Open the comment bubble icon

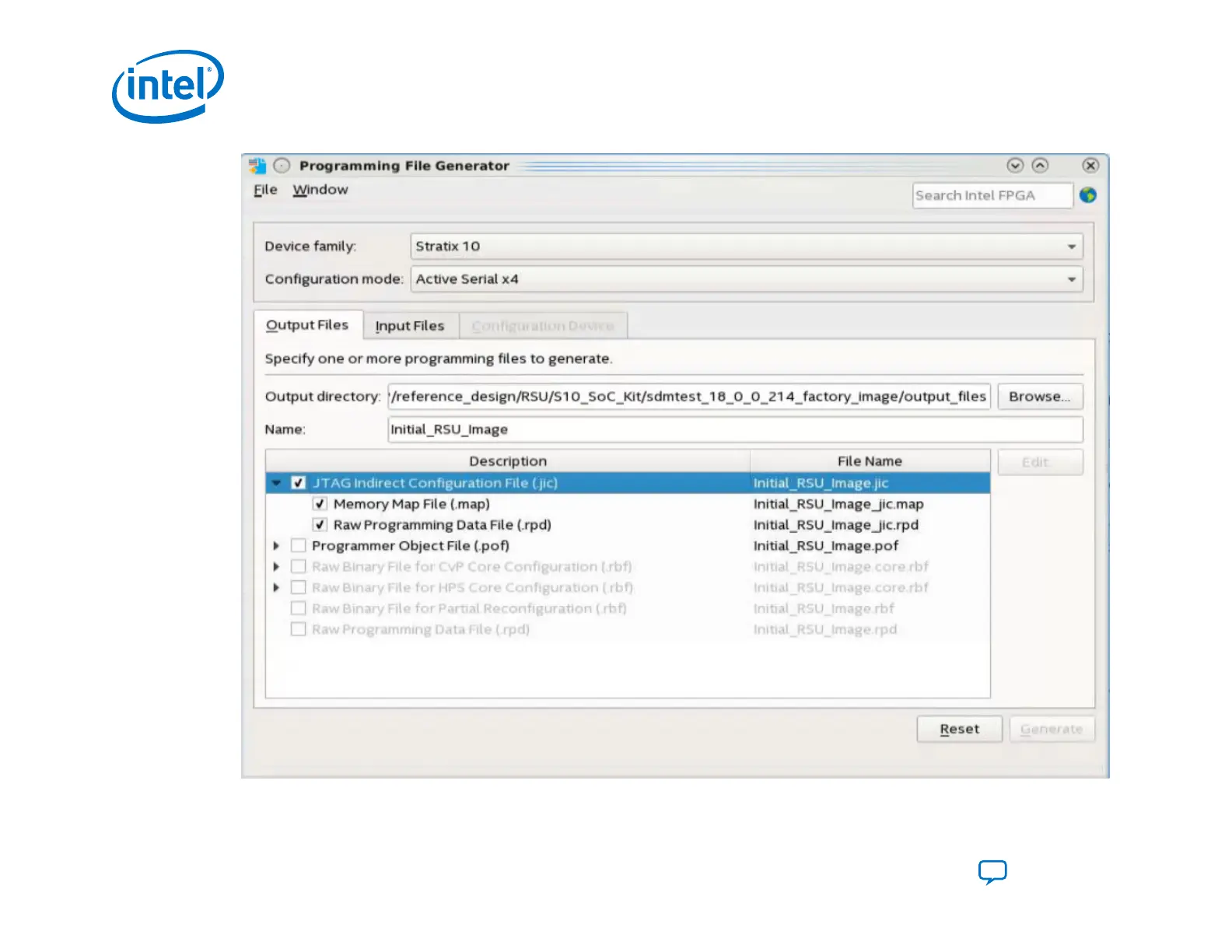pyautogui.click(x=992, y=872)
